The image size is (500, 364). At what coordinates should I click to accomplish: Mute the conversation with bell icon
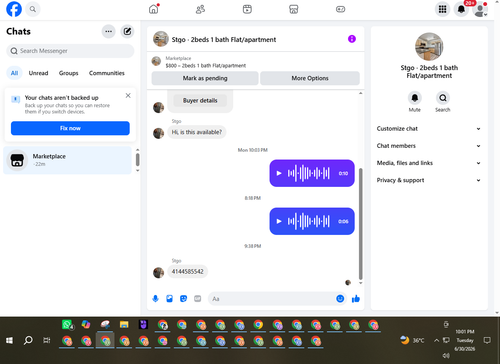click(415, 98)
